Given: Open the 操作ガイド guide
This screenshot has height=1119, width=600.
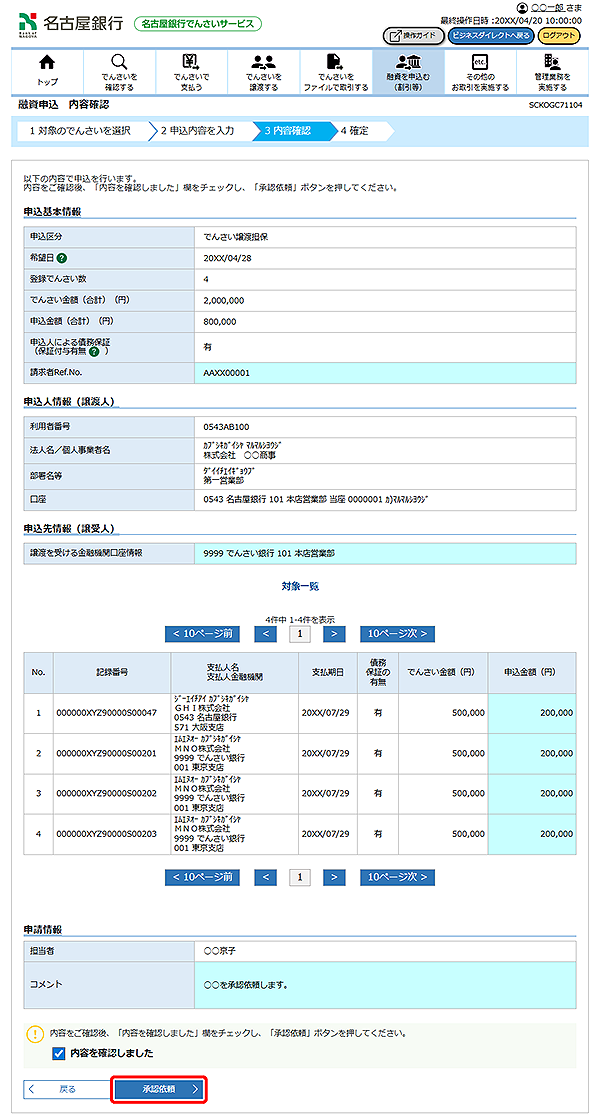Looking at the screenshot, I should [412, 36].
